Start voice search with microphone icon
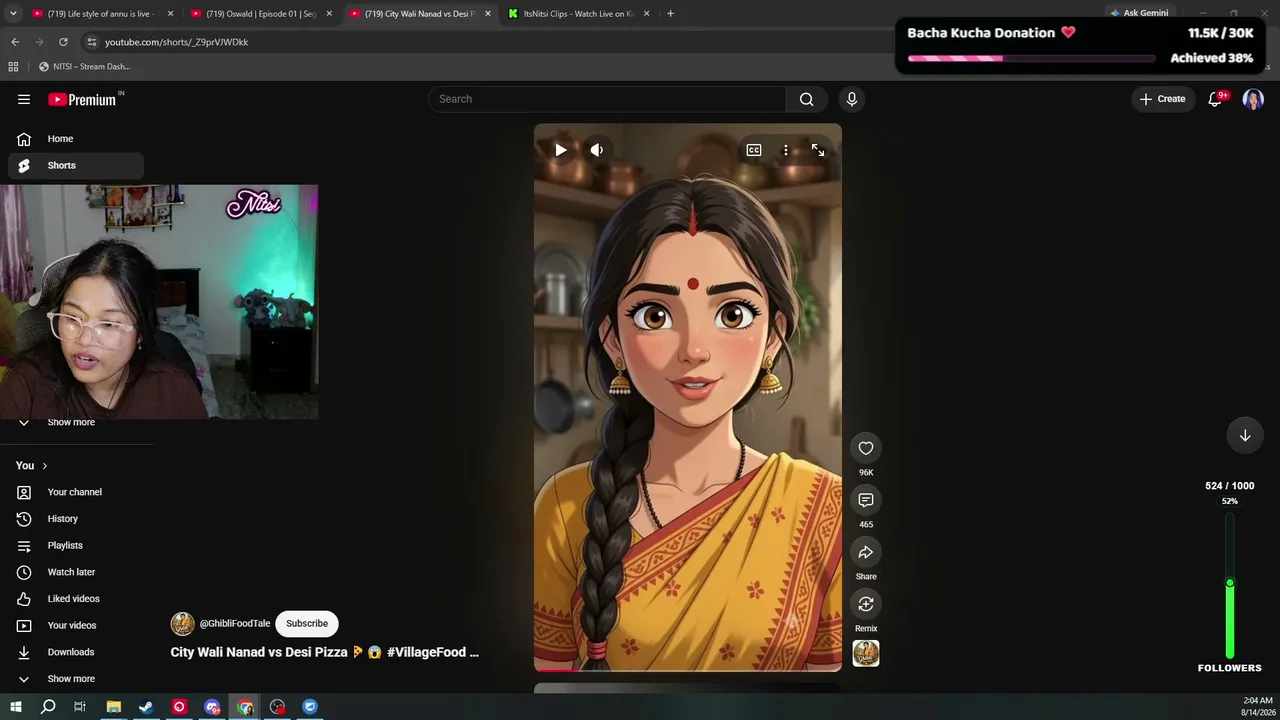The height and width of the screenshot is (720, 1280). (x=852, y=99)
